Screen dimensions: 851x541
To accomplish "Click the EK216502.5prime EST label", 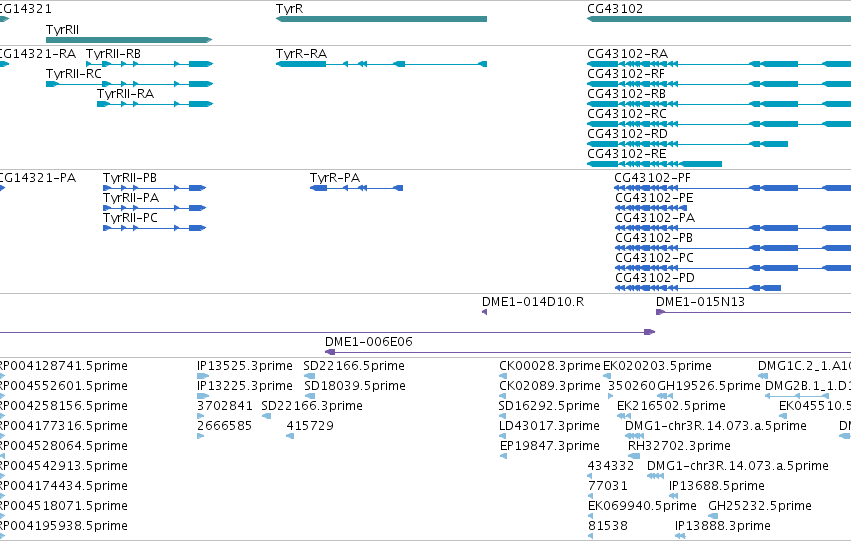I will pyautogui.click(x=671, y=406).
